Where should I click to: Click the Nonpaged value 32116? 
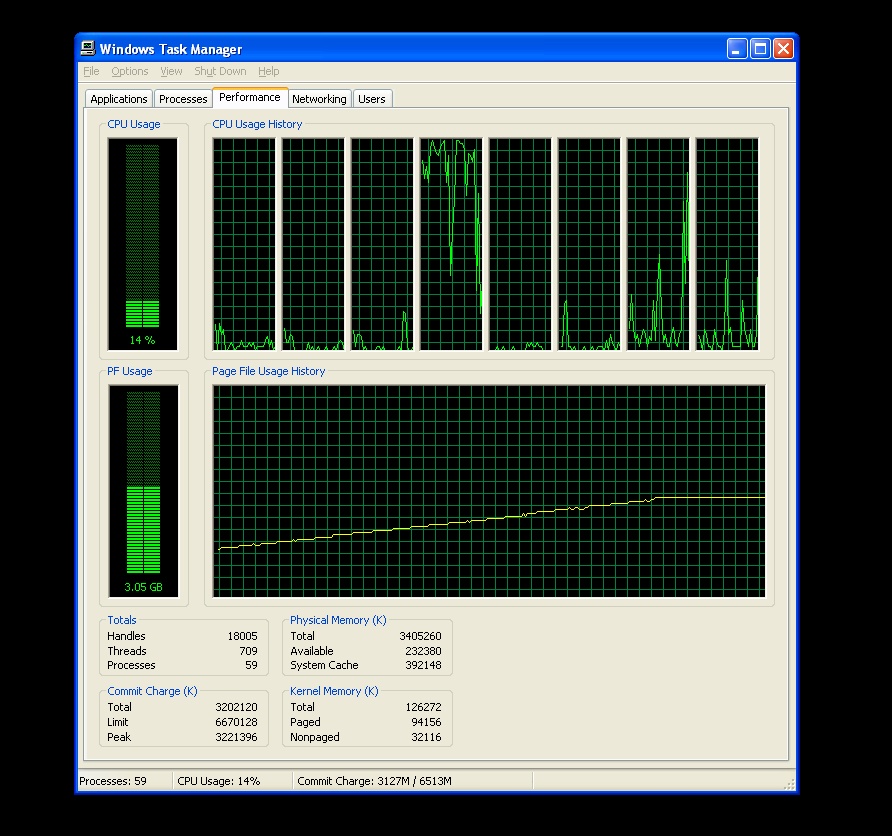[x=426, y=736]
